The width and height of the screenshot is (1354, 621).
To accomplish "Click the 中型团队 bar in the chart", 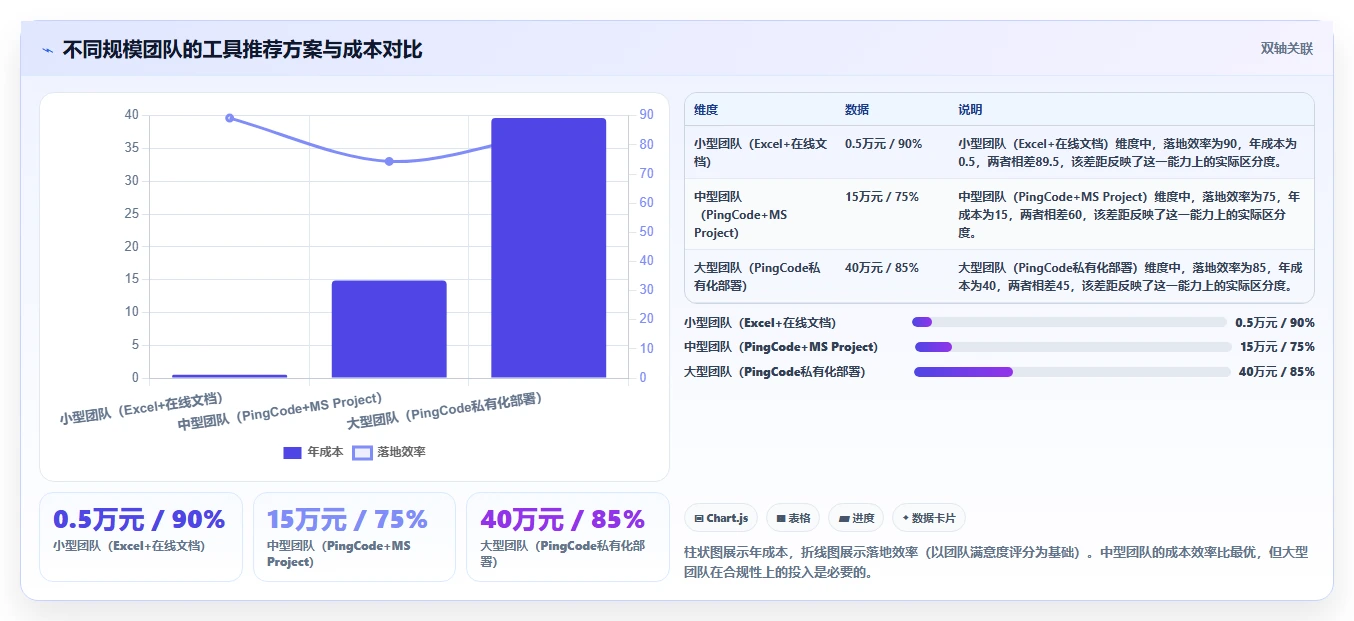I will click(x=389, y=329).
